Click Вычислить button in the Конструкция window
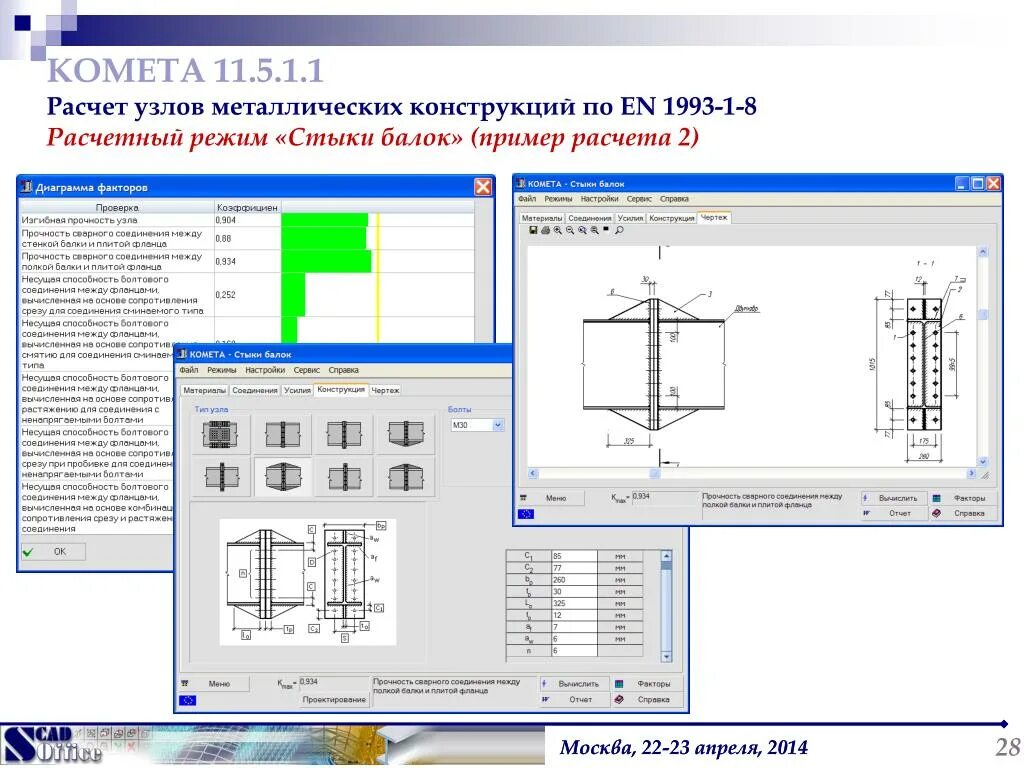 pyautogui.click(x=573, y=684)
